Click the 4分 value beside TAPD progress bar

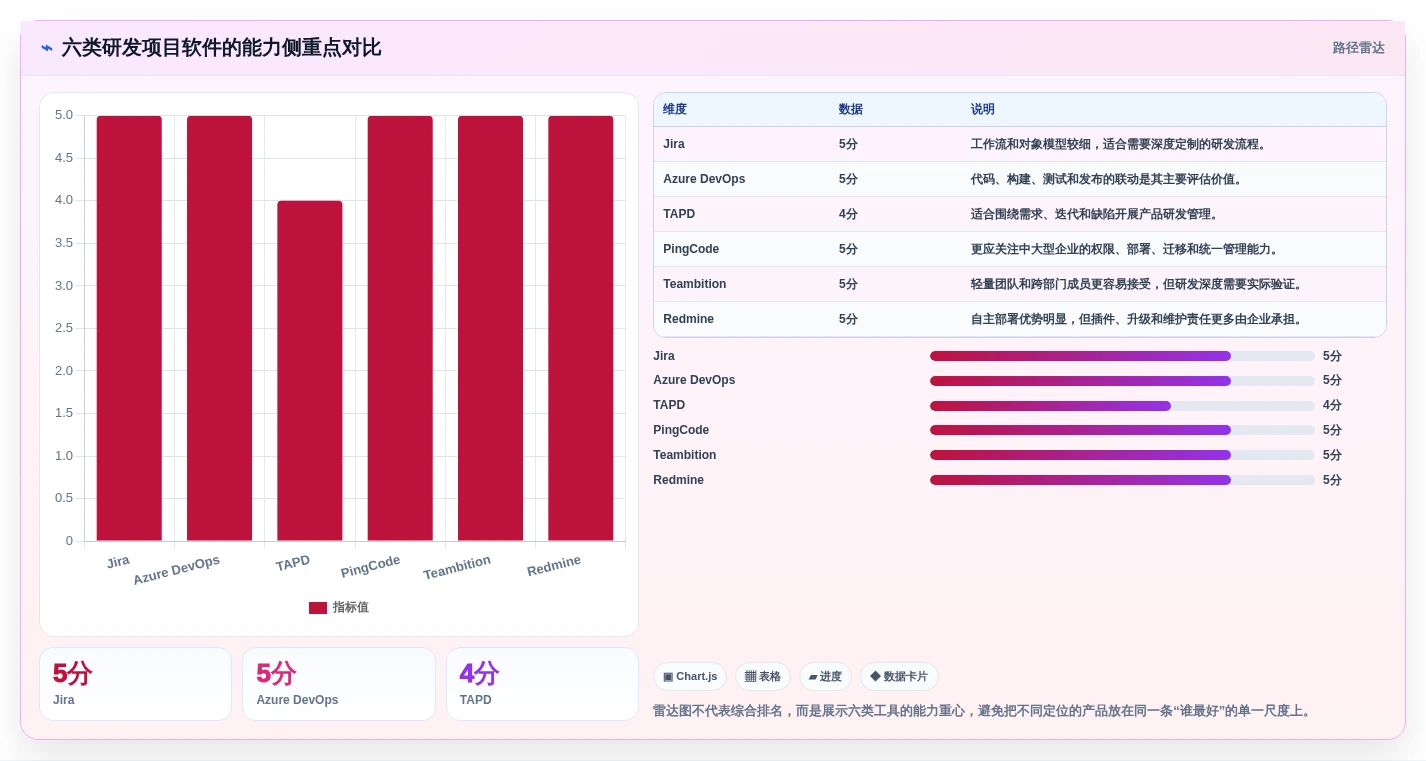click(x=1332, y=405)
